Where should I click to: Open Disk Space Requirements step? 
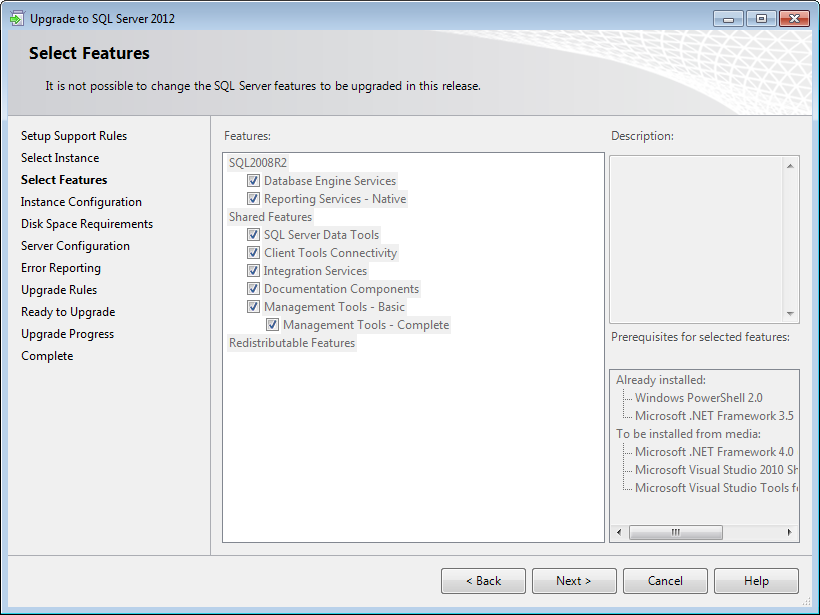[87, 224]
